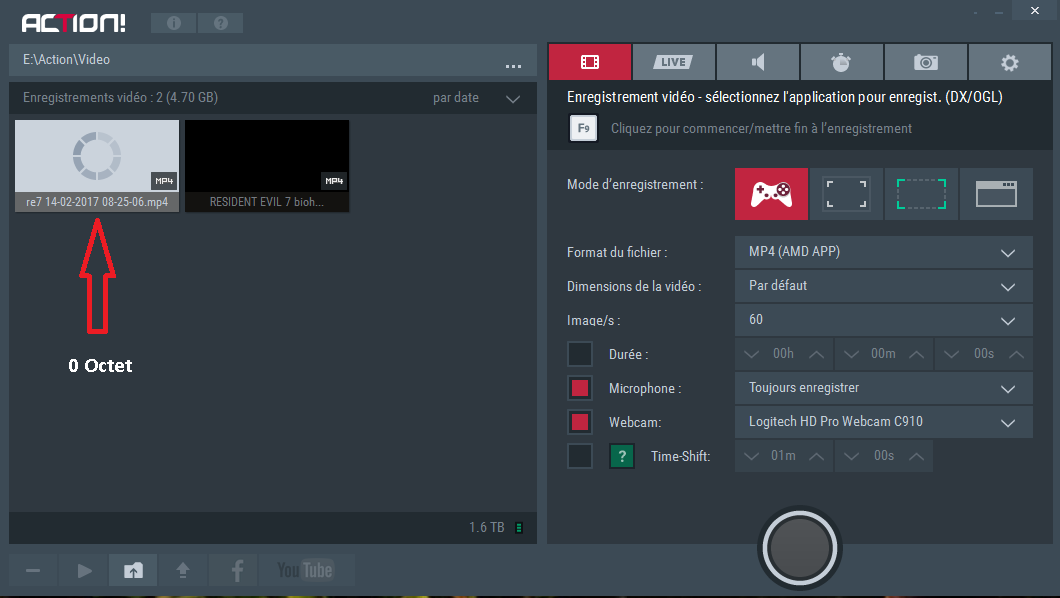Enable the Time-Shift checkbox
The height and width of the screenshot is (598, 1060).
tap(580, 456)
